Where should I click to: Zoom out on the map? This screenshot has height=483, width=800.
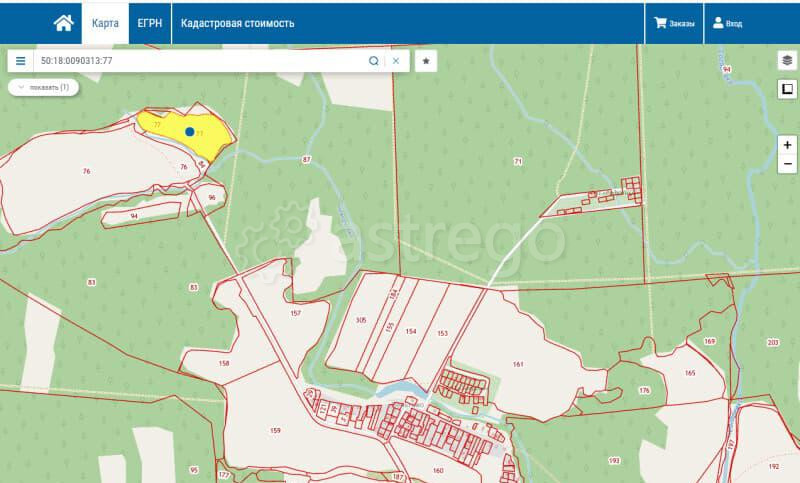(x=787, y=163)
